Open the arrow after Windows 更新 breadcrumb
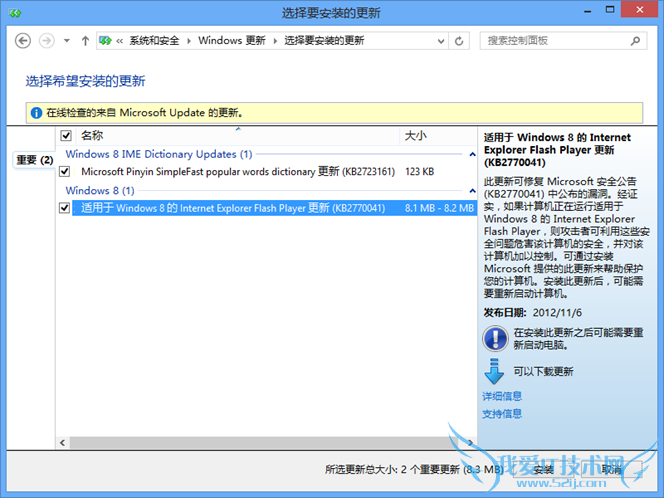This screenshot has width=664, height=498. click(275, 41)
